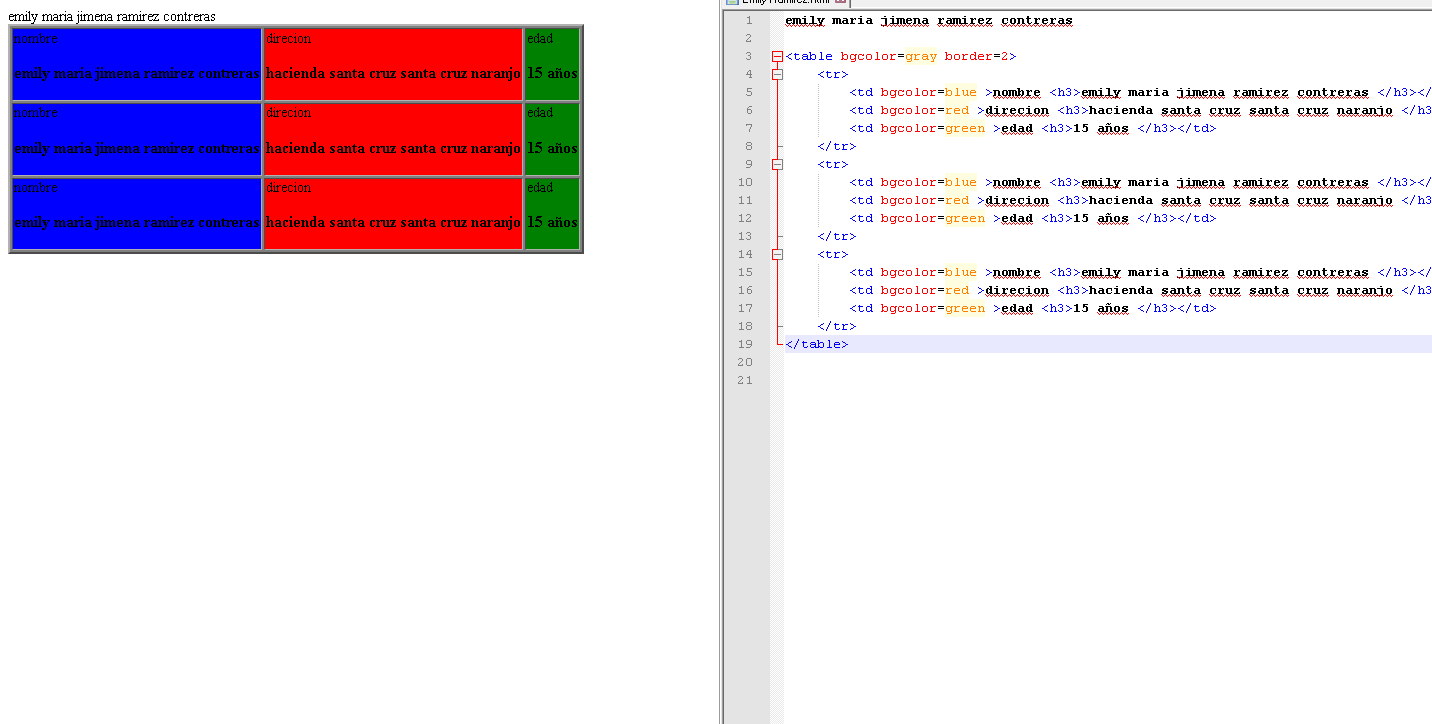This screenshot has width=1432, height=724.
Task: Click the blue nombre cell in first table row
Action: [x=137, y=63]
